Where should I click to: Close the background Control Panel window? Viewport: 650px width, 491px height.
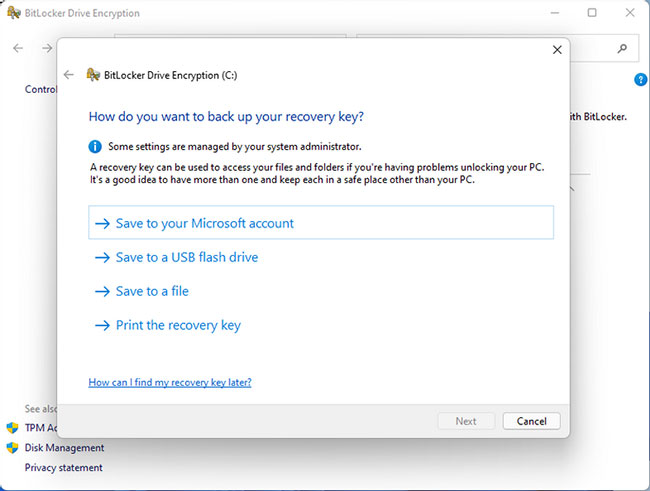[x=630, y=13]
